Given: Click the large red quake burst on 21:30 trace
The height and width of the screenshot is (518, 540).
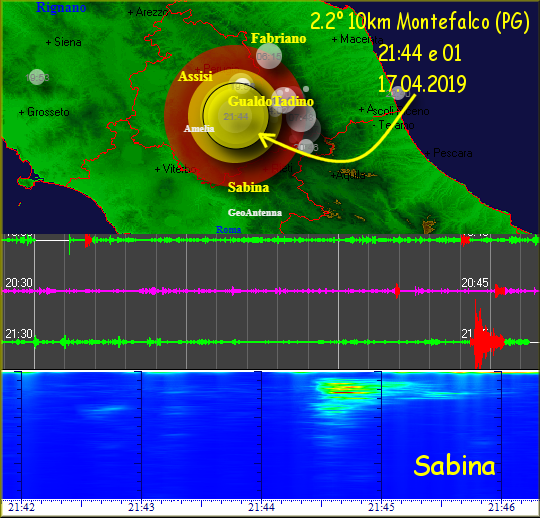Looking at the screenshot, I should (487, 334).
